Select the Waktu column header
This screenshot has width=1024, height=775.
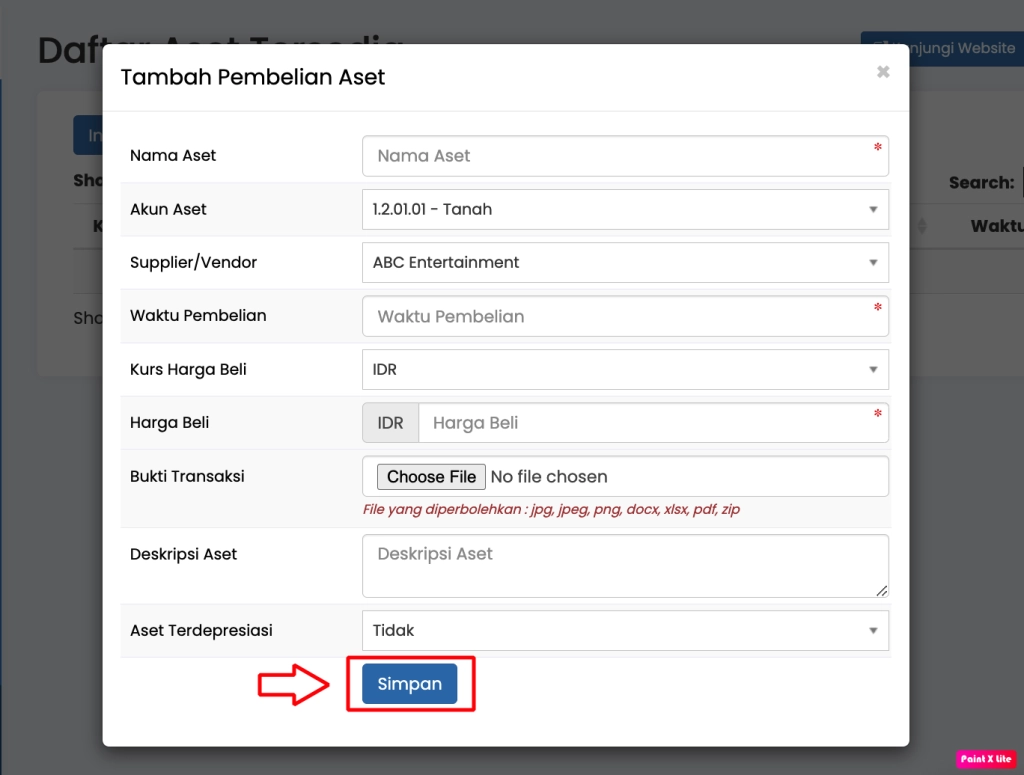tap(996, 227)
